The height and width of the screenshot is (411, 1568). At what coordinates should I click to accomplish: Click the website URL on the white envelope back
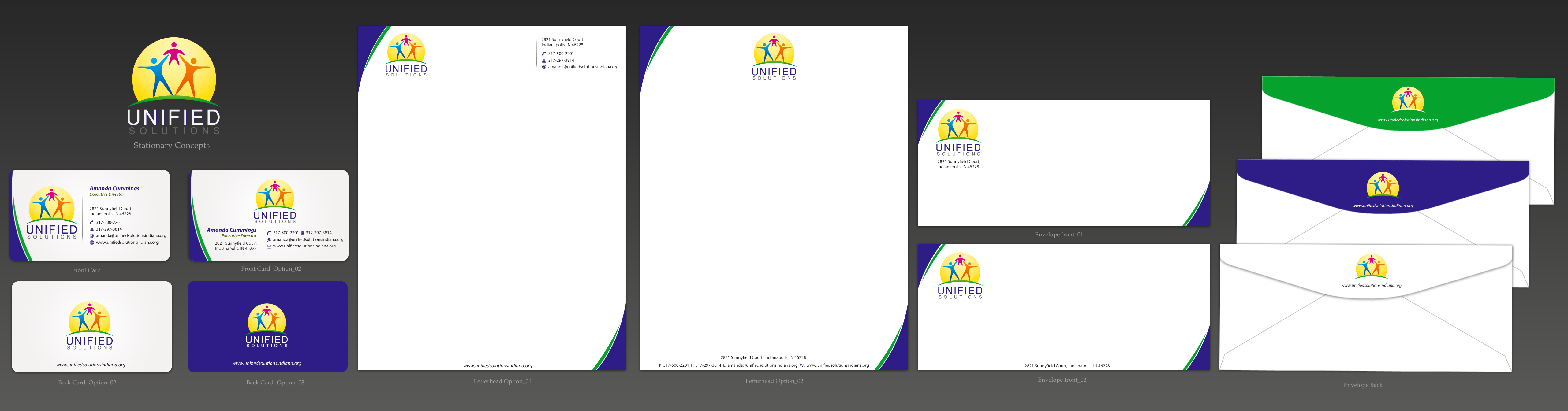[x=1371, y=285]
